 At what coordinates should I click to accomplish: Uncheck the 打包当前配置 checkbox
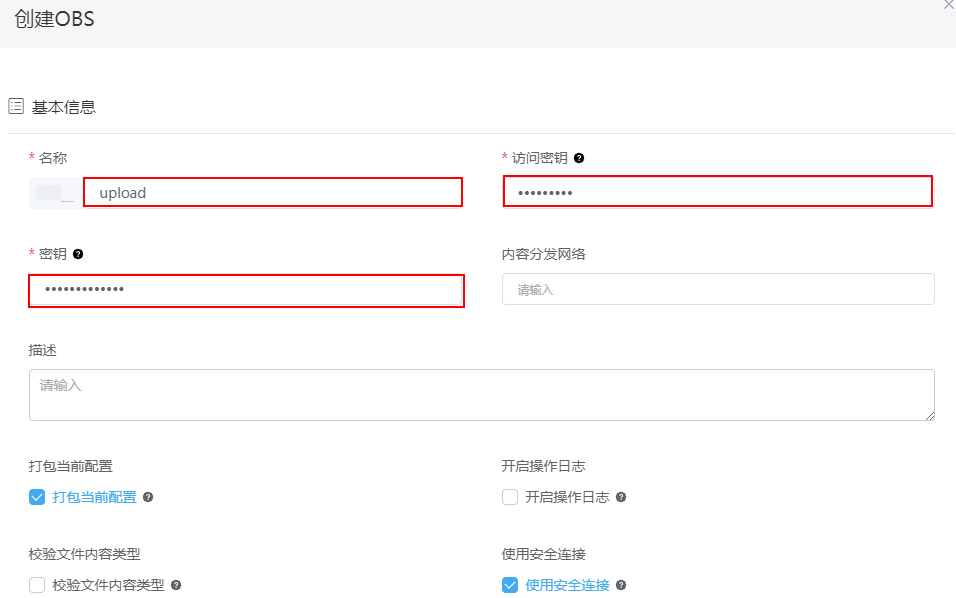click(37, 497)
